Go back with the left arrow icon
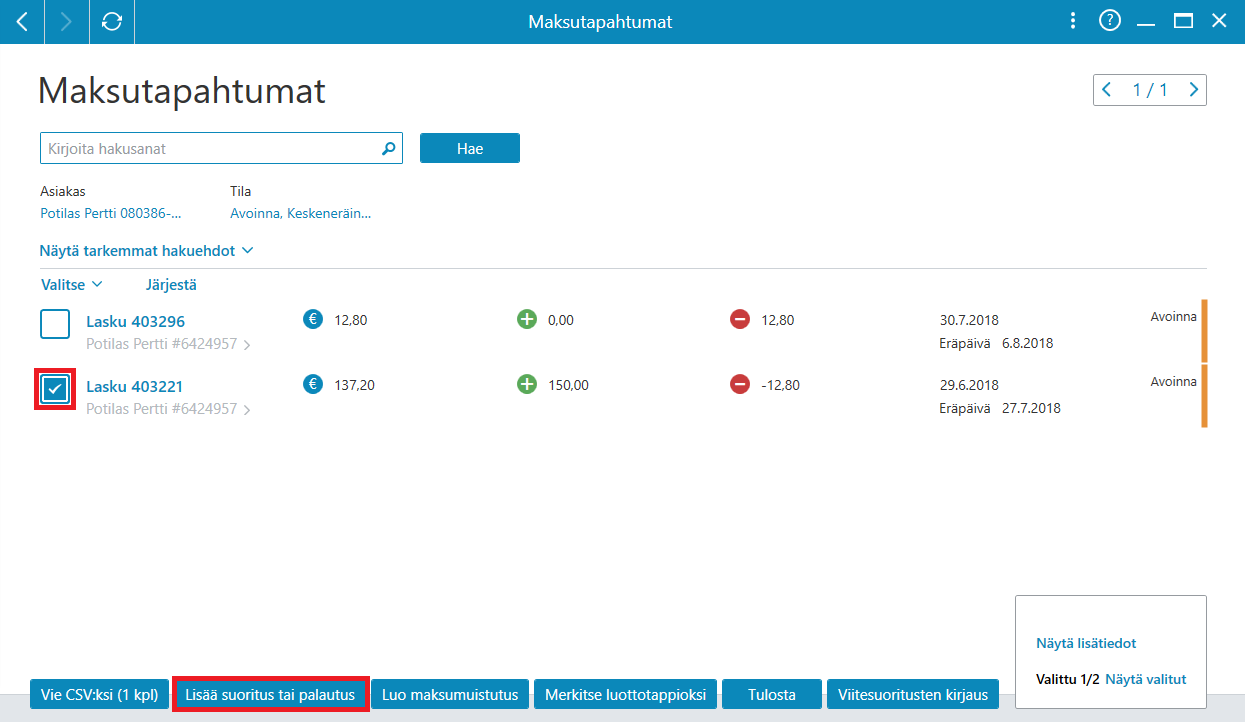The height and width of the screenshot is (722, 1245). (22, 21)
